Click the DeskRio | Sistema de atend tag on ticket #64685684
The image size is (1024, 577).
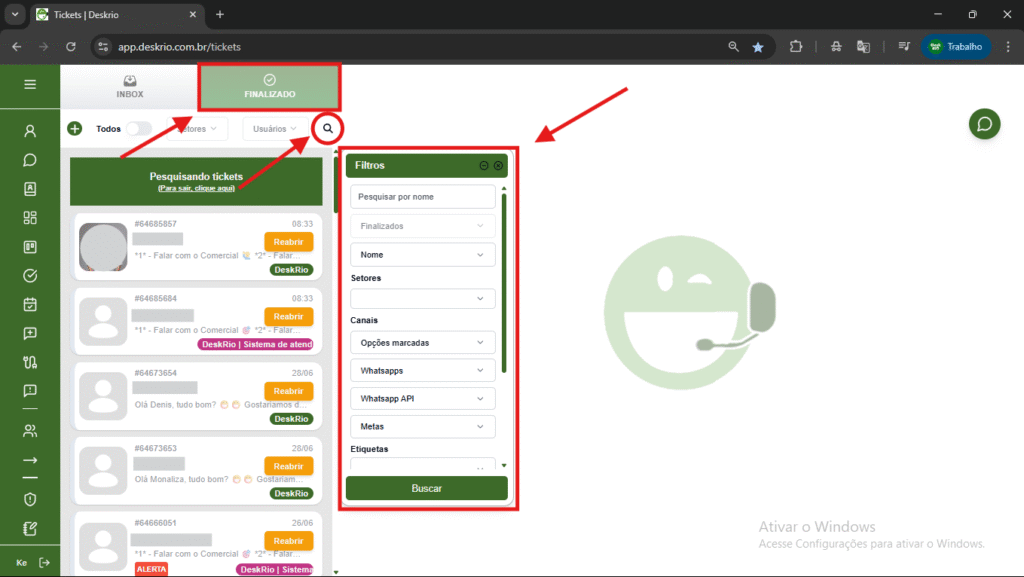(x=256, y=344)
